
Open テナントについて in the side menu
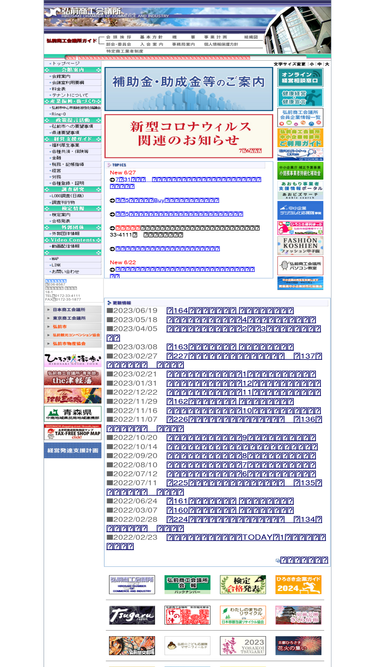coord(73,95)
